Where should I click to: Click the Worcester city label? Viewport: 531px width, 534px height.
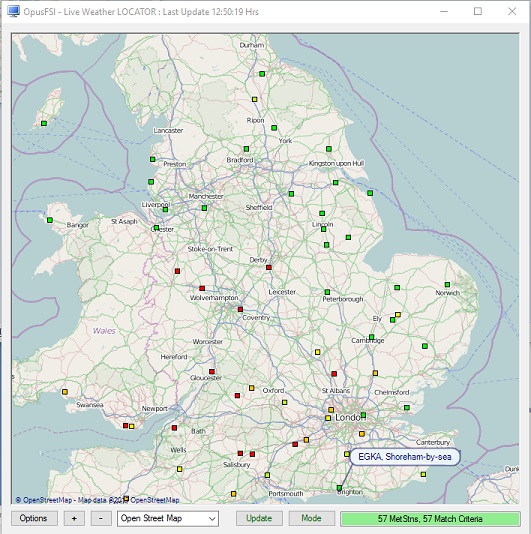207,341
